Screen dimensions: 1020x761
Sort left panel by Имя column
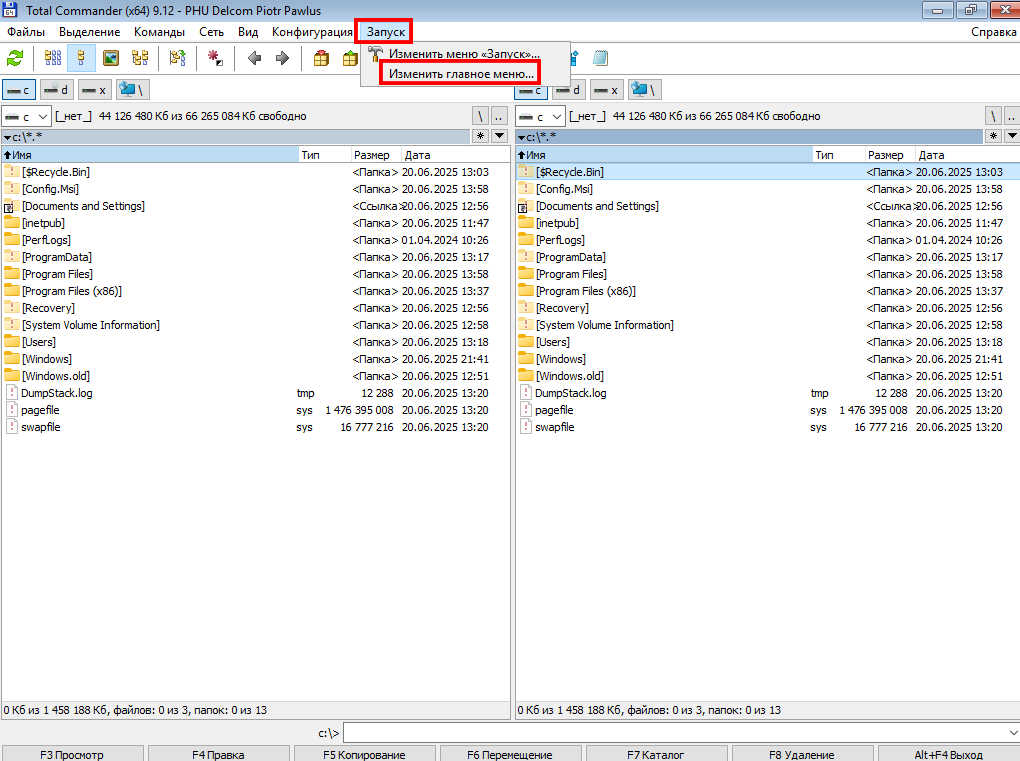coord(150,155)
